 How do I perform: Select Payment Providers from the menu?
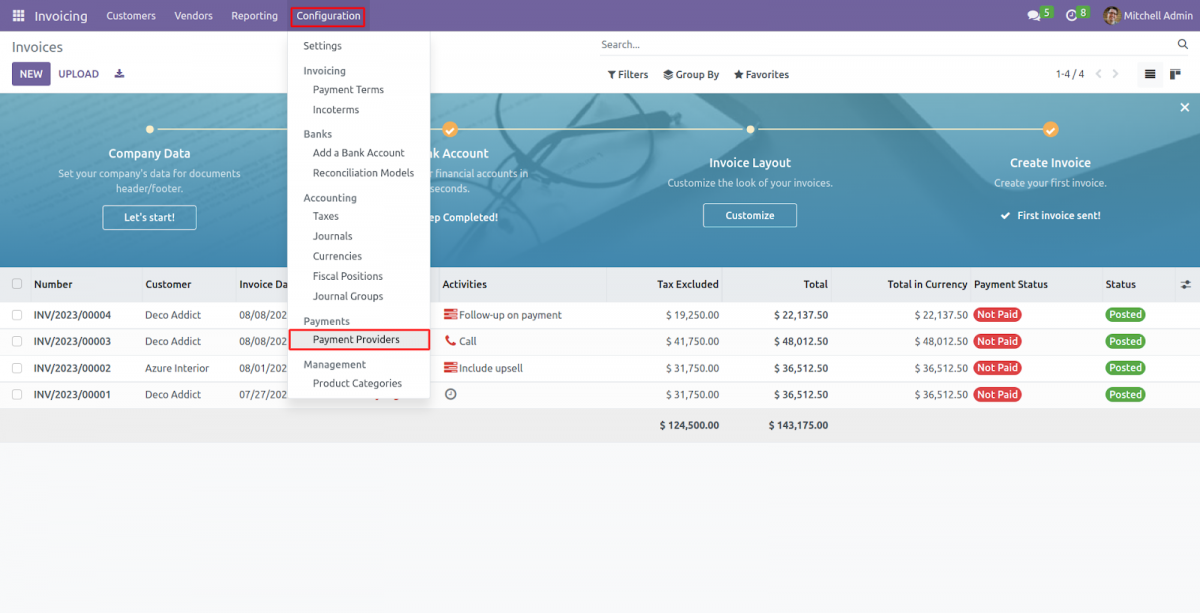pyautogui.click(x=358, y=339)
